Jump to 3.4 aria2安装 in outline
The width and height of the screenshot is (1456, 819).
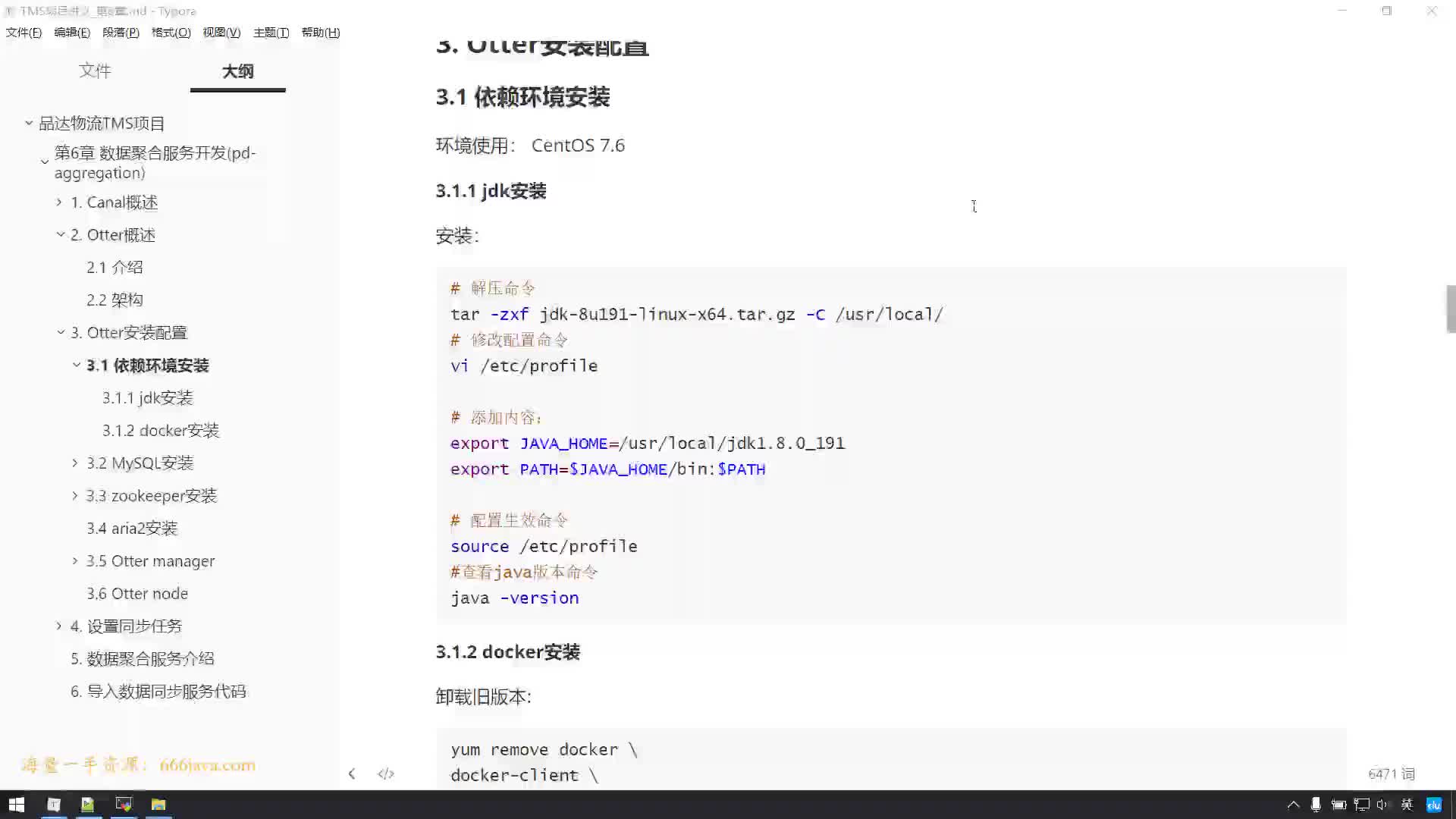coord(132,528)
